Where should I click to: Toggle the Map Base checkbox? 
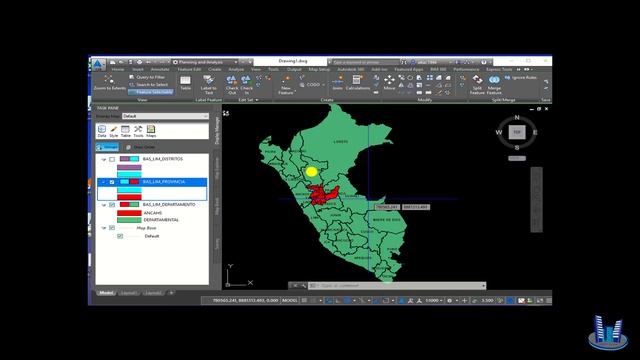click(112, 228)
